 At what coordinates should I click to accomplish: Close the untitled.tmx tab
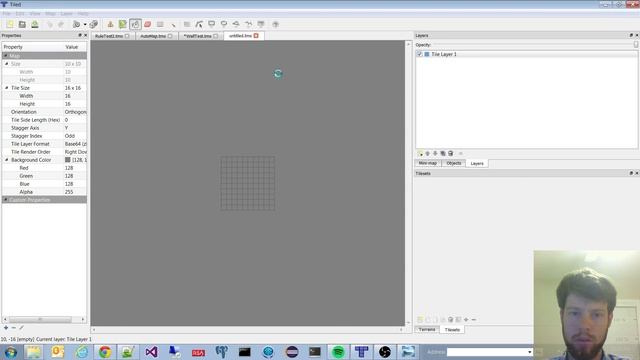click(x=256, y=36)
